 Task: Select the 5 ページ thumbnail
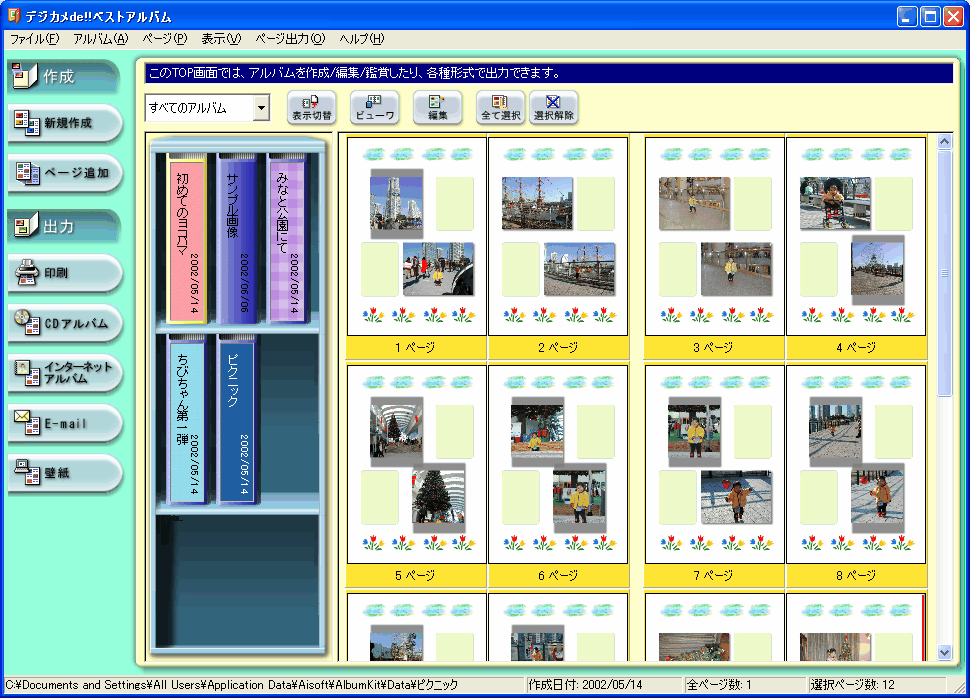tap(417, 464)
